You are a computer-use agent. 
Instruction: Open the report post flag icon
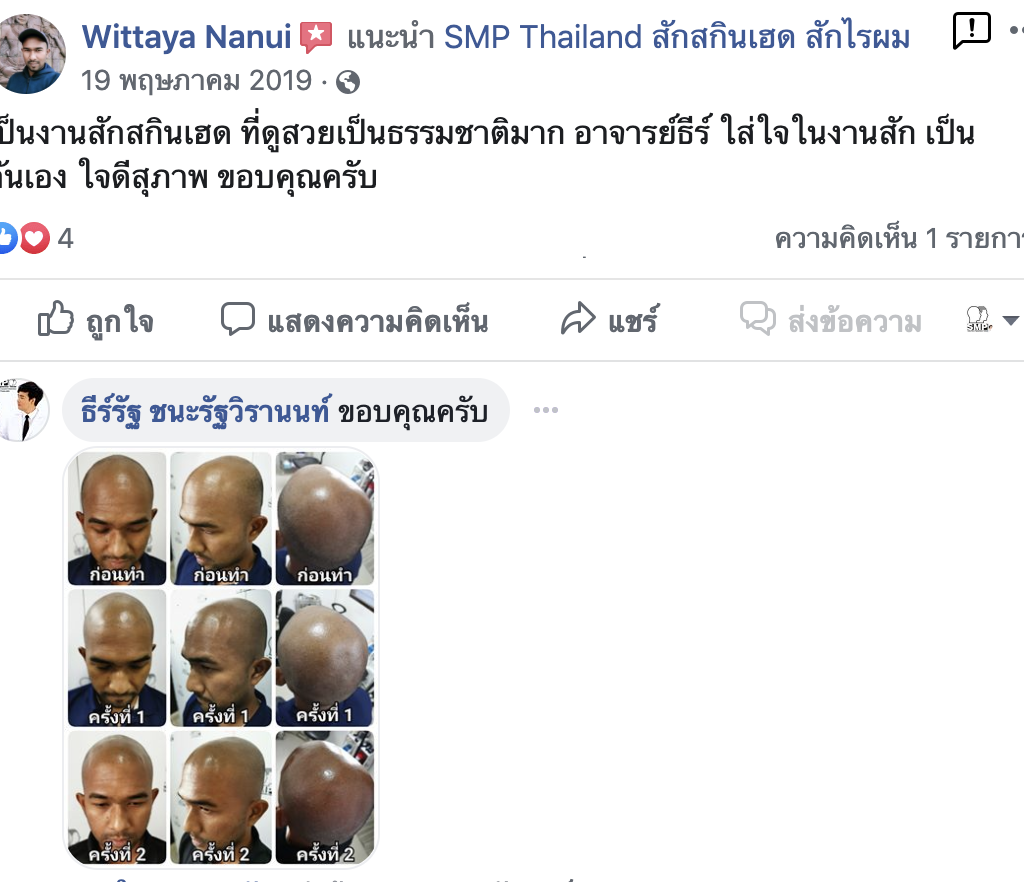click(x=971, y=30)
